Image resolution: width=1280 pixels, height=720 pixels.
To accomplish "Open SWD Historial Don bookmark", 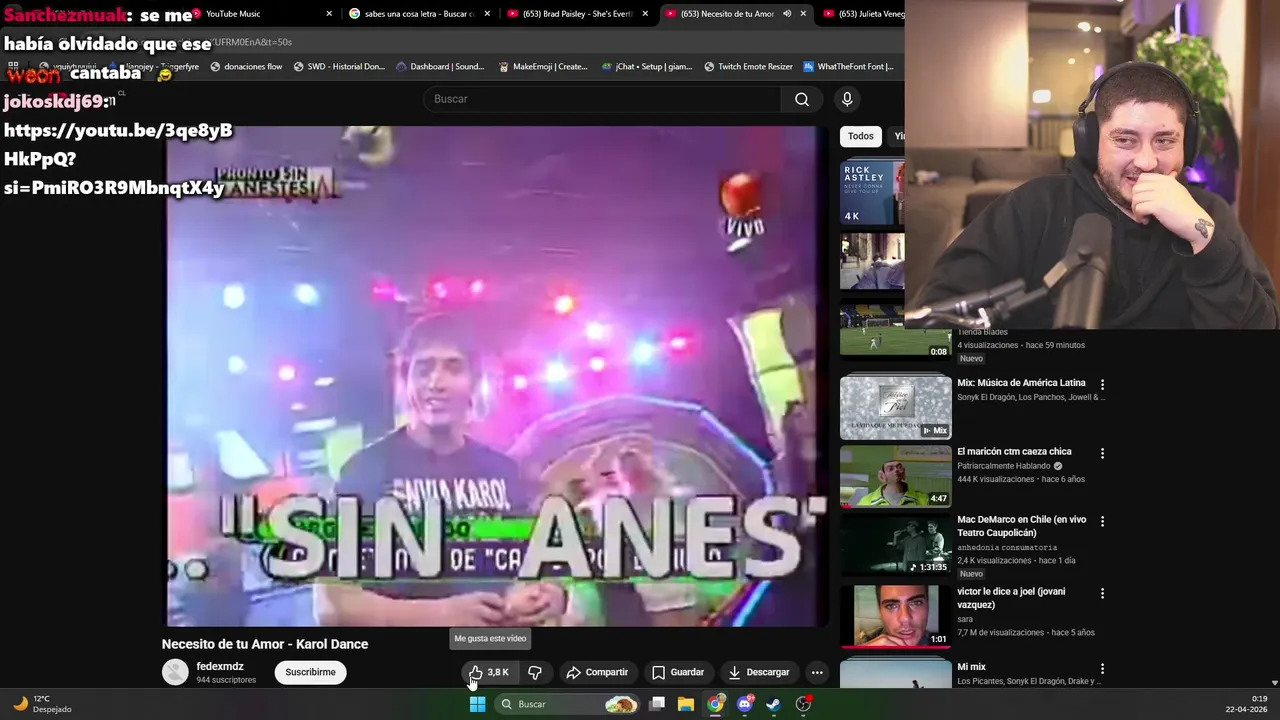I will (x=339, y=67).
